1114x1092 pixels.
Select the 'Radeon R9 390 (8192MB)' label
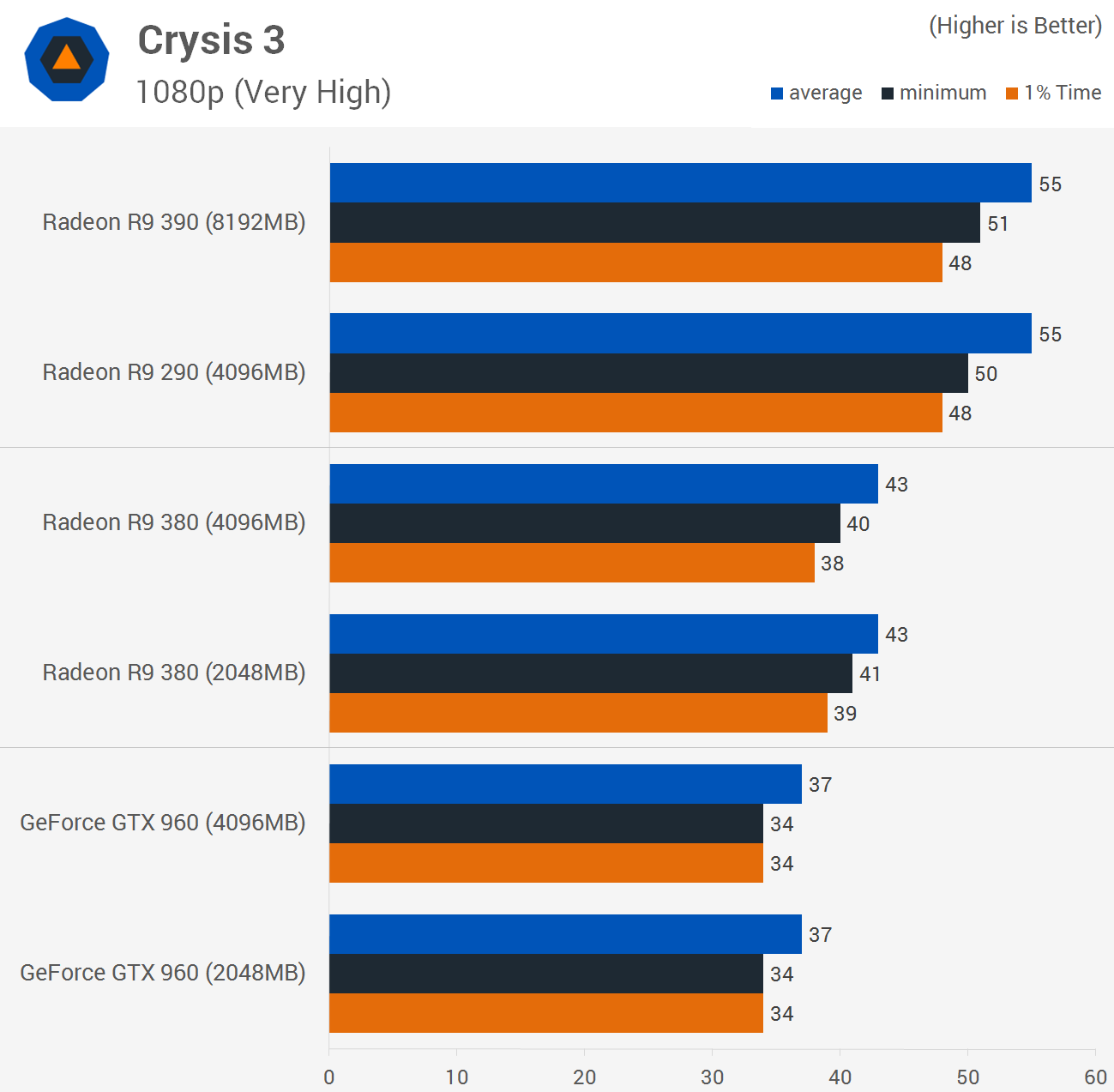click(x=174, y=222)
